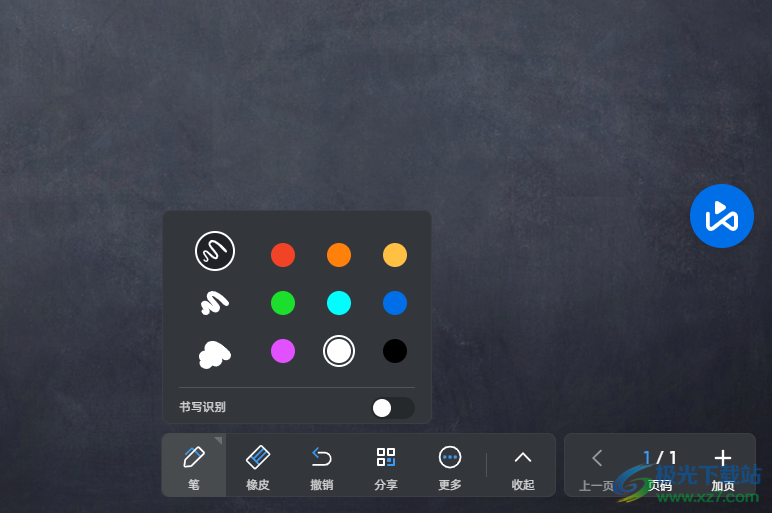Pick the green color swatch
The image size is (772, 513).
point(283,303)
